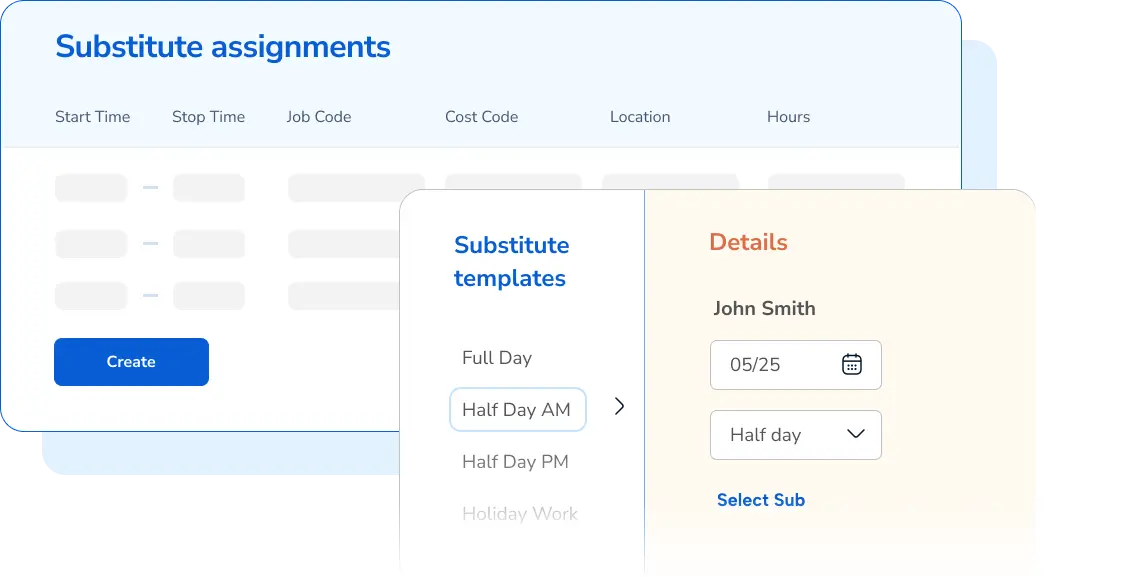
Task: Open the calendar date picker icon
Action: point(851,365)
